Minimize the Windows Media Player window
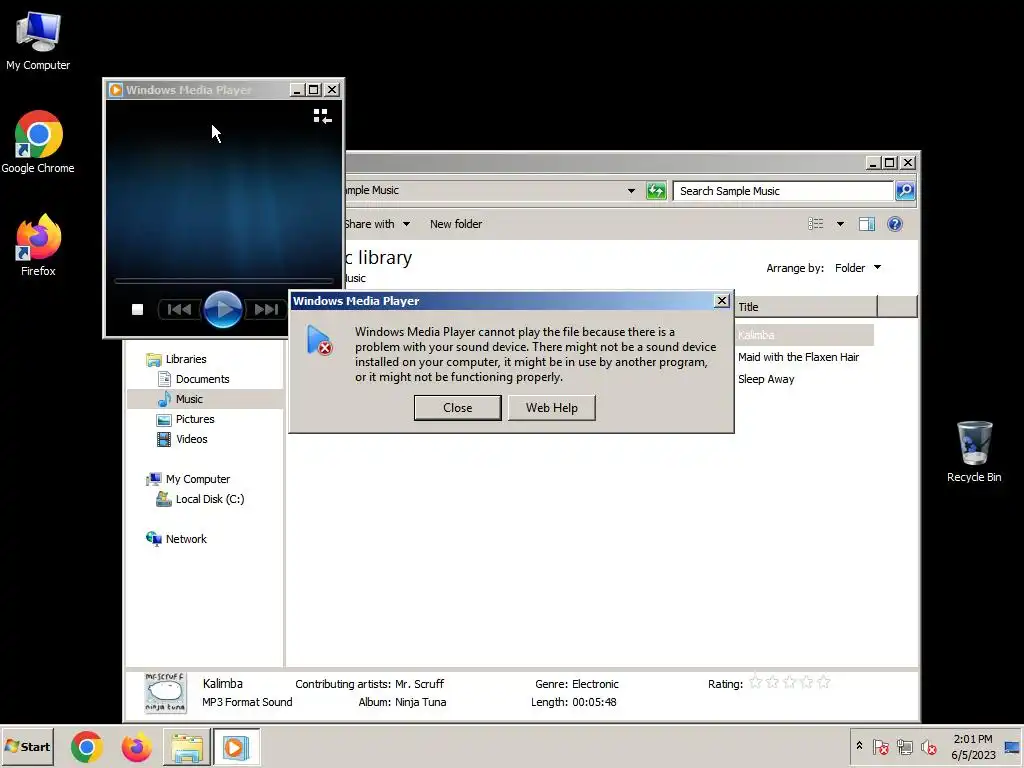Viewport: 1024px width, 768px height. click(297, 90)
